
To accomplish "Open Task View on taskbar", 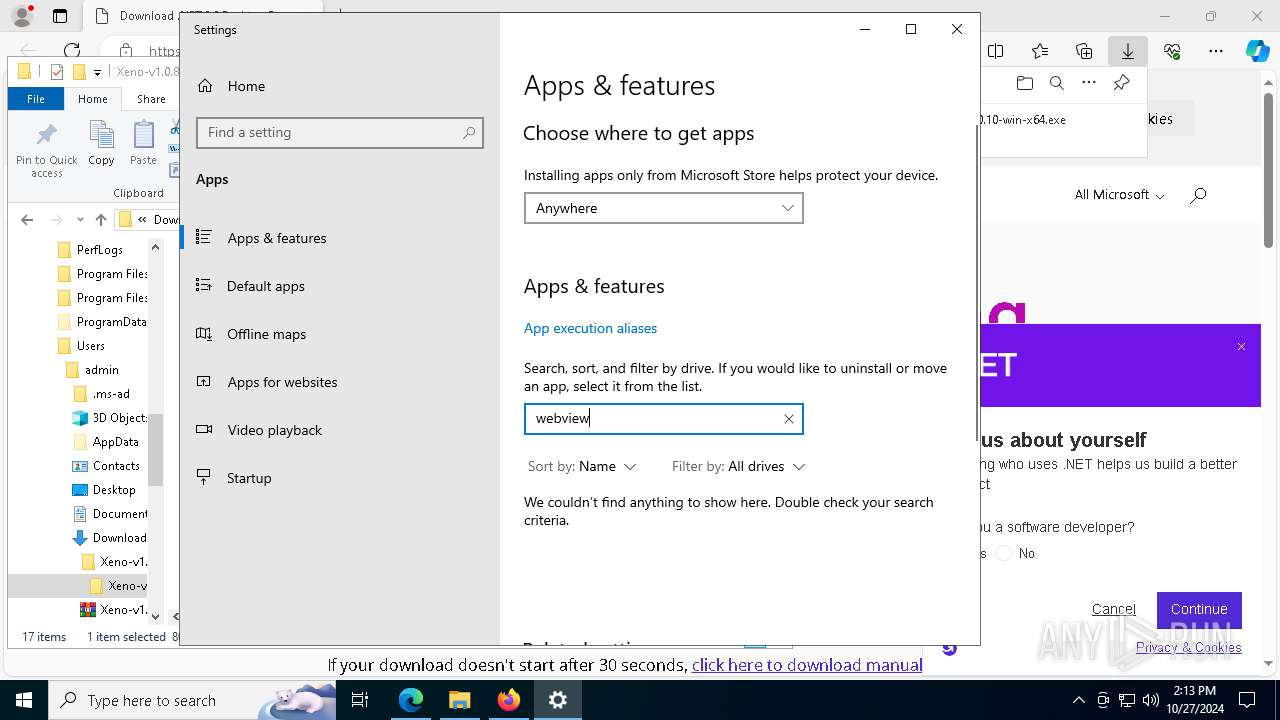I will coord(360,700).
